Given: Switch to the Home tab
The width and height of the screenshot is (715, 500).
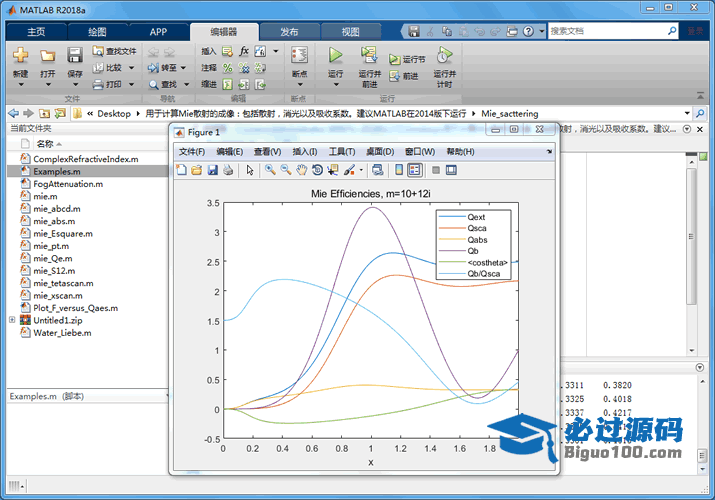Looking at the screenshot, I should [36, 32].
